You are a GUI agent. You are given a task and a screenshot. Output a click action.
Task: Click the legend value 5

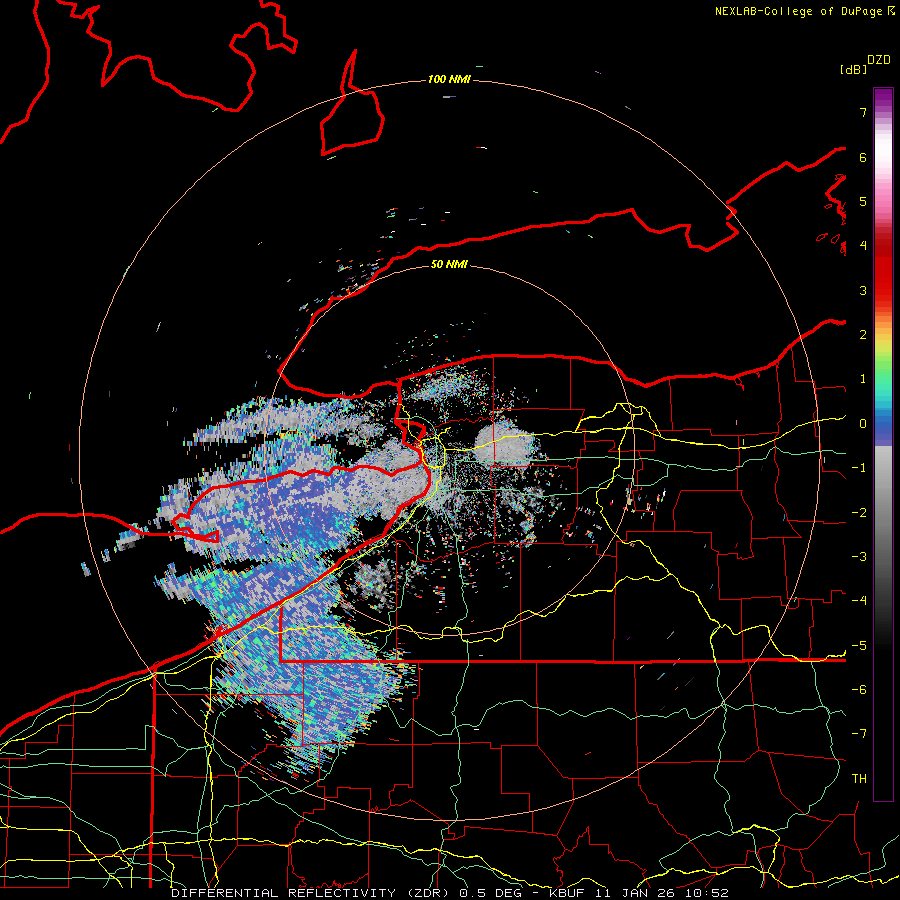[x=863, y=201]
